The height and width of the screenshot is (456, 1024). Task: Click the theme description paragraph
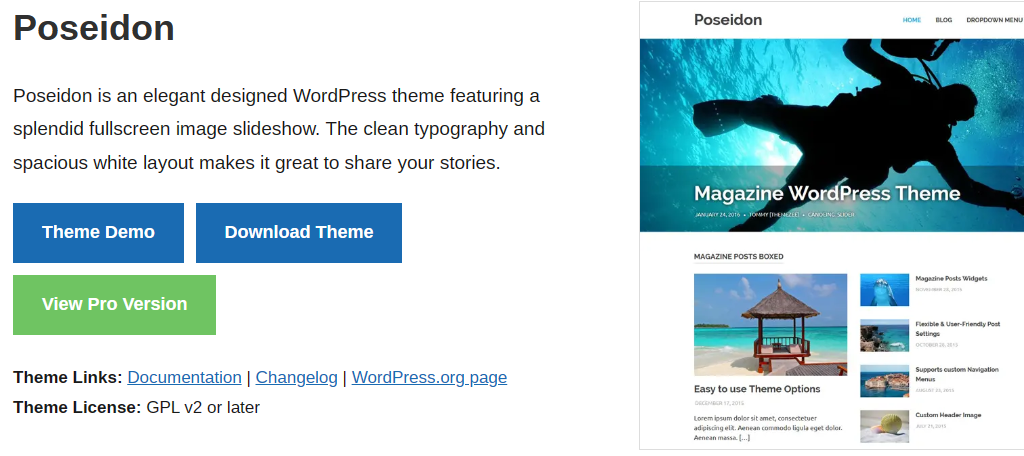click(279, 129)
